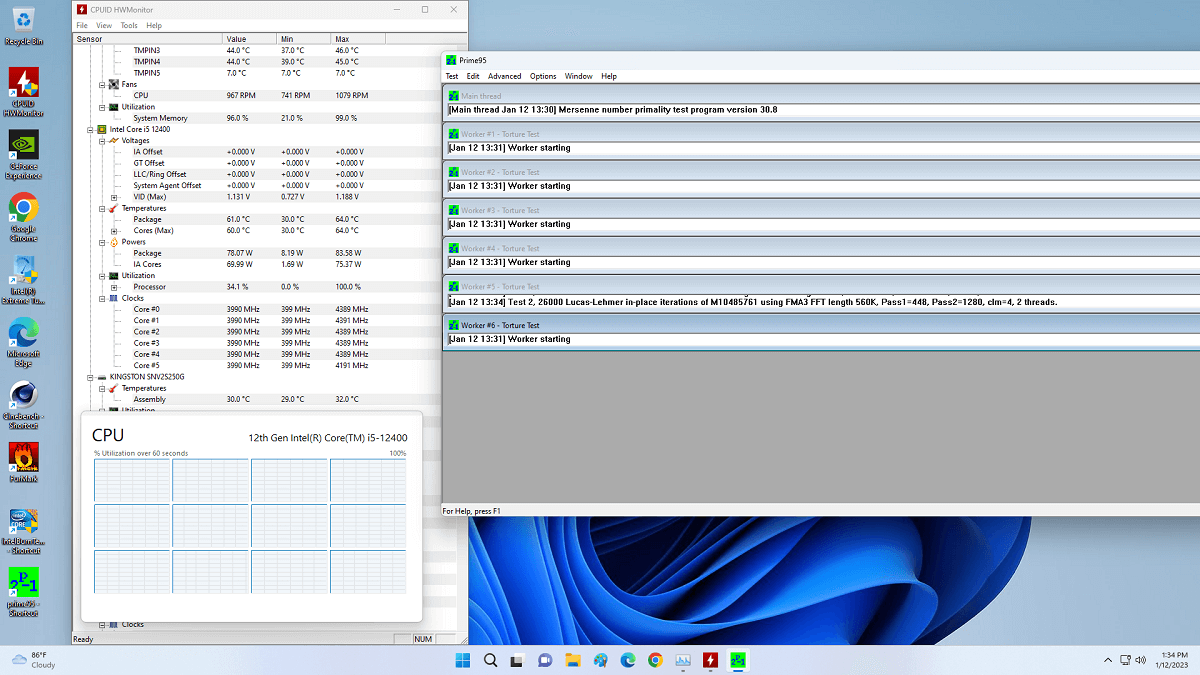Open HWMonitor Tools menu
The image size is (1200, 675).
point(129,25)
